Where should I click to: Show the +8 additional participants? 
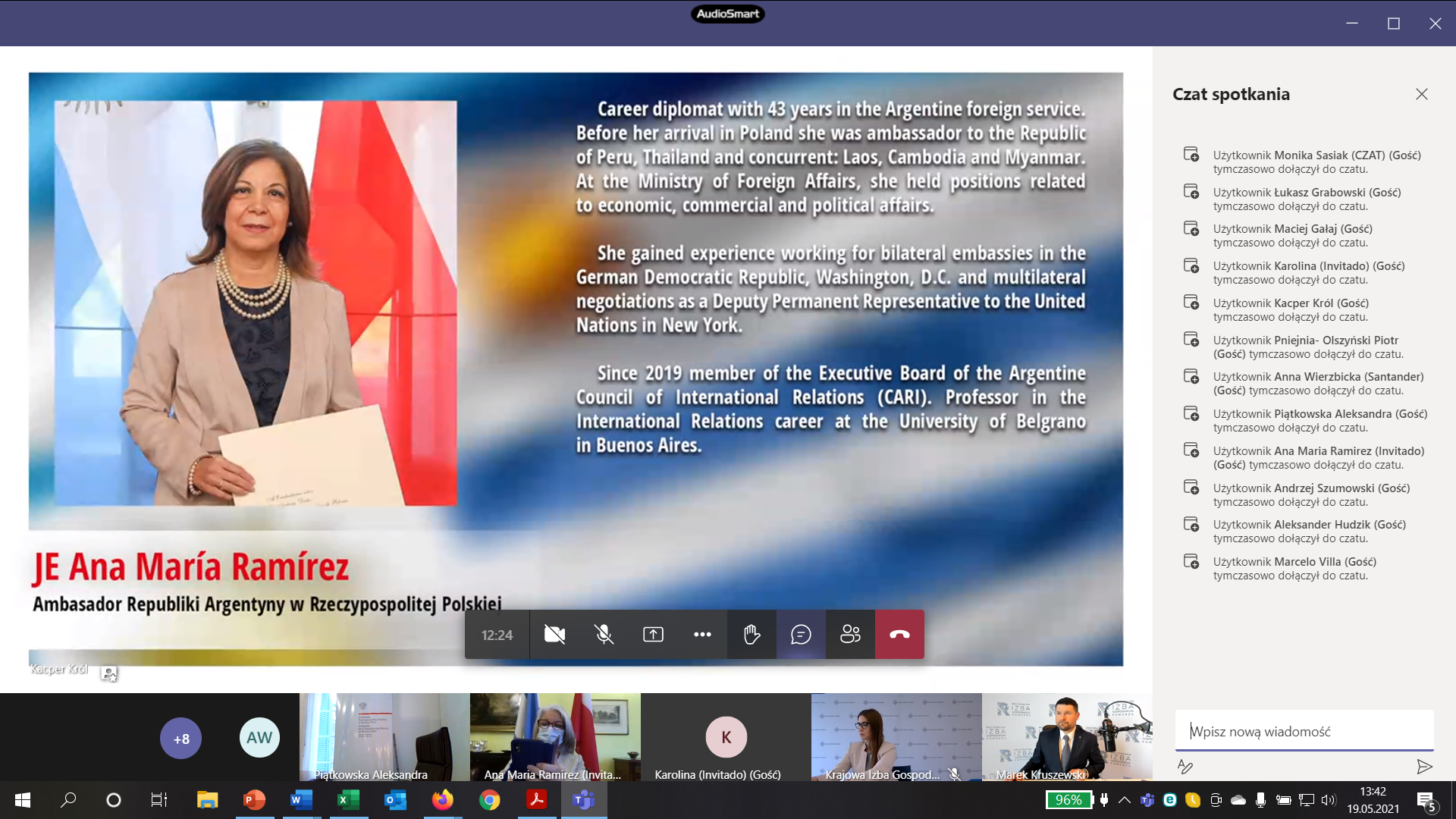[180, 739]
